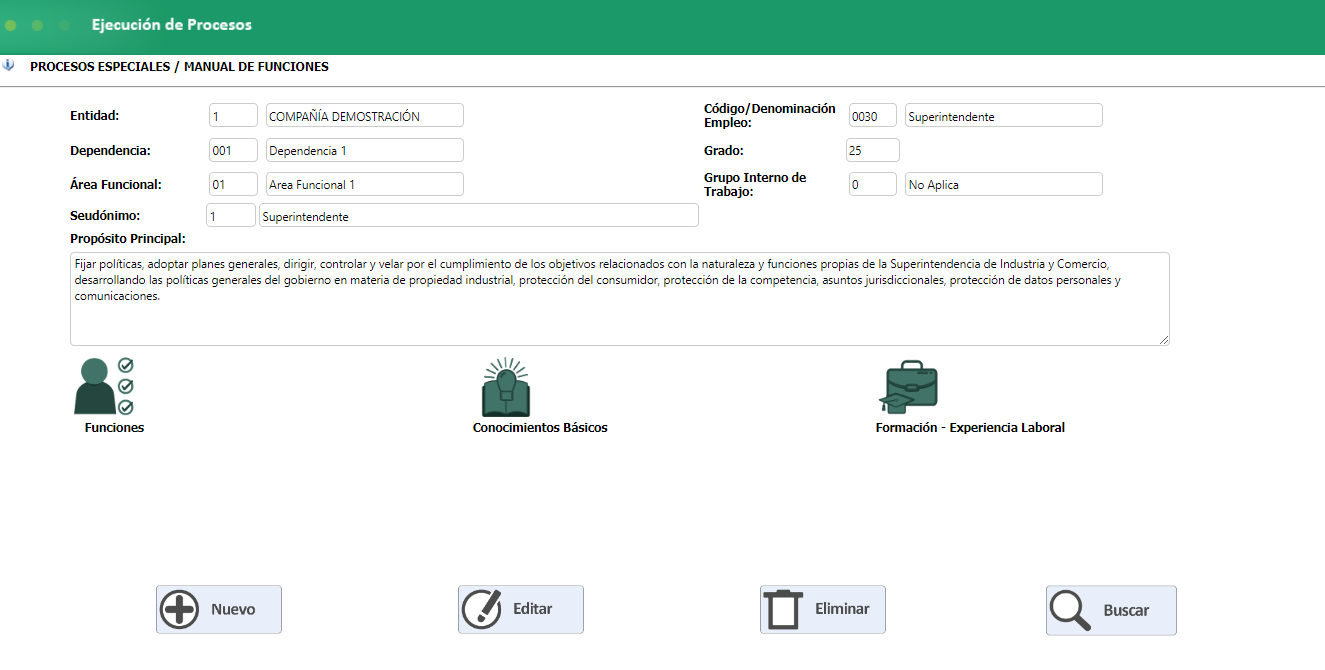The width and height of the screenshot is (1325, 670).
Task: Select the Conocimientos Básicos label
Action: click(x=540, y=427)
